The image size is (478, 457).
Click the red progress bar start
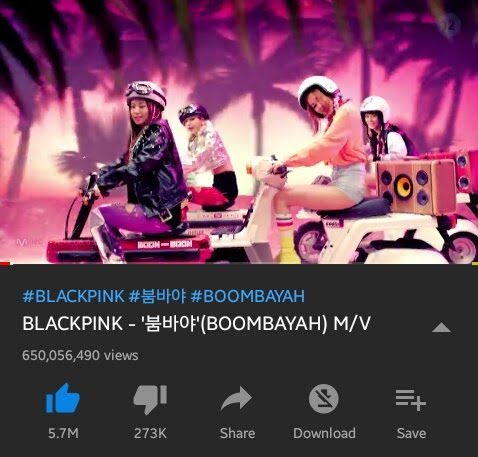(x=5, y=264)
